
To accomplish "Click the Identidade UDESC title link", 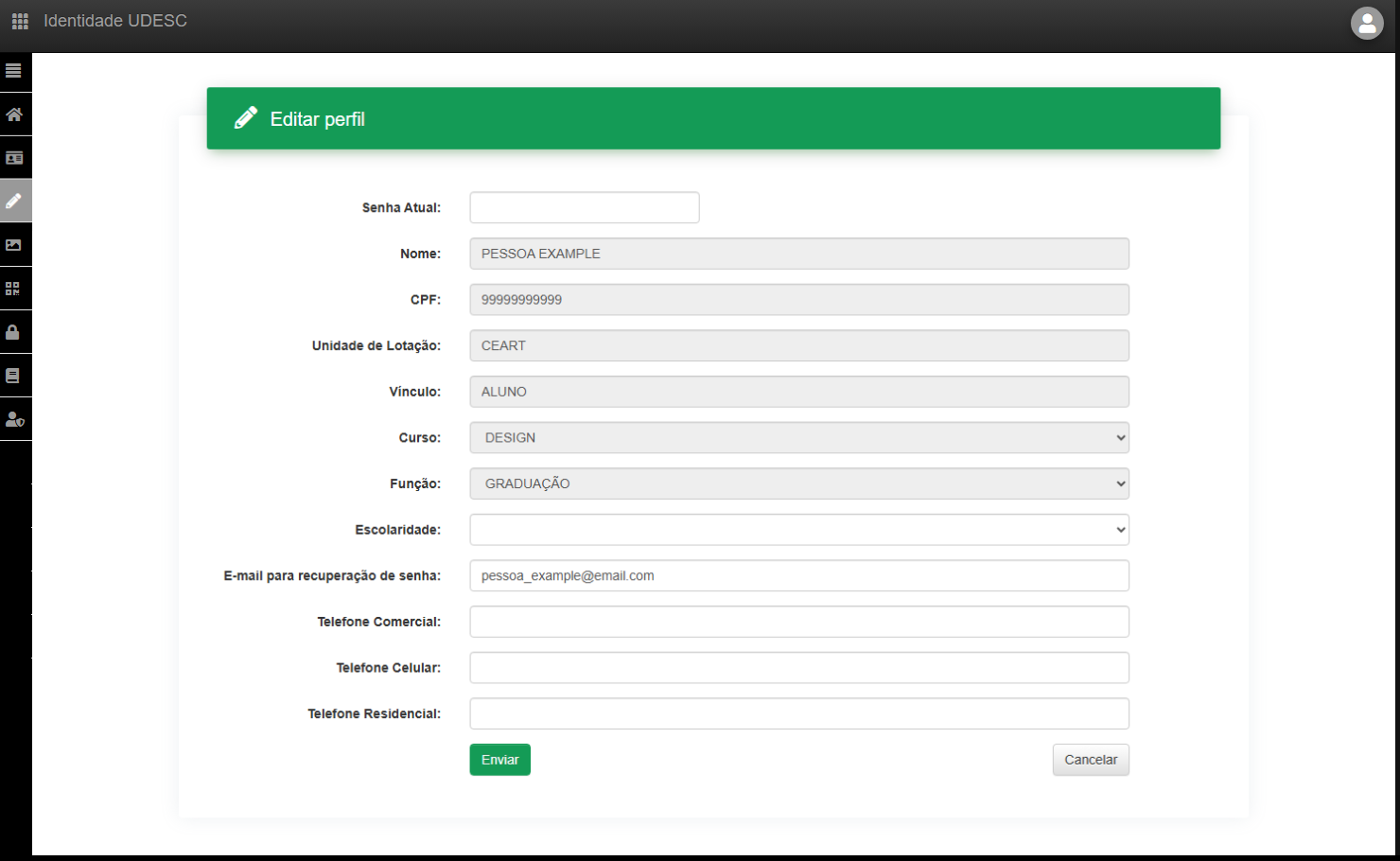I will (115, 21).
